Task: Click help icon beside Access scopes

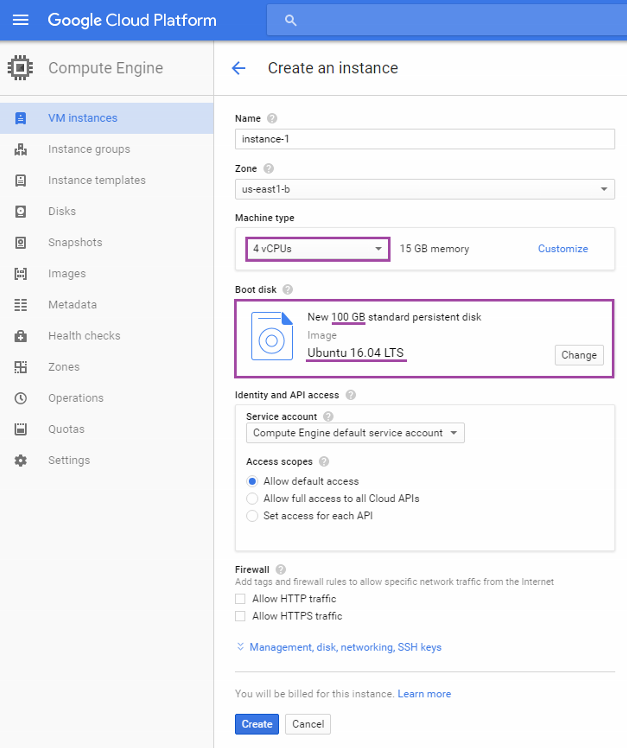Action: point(324,461)
